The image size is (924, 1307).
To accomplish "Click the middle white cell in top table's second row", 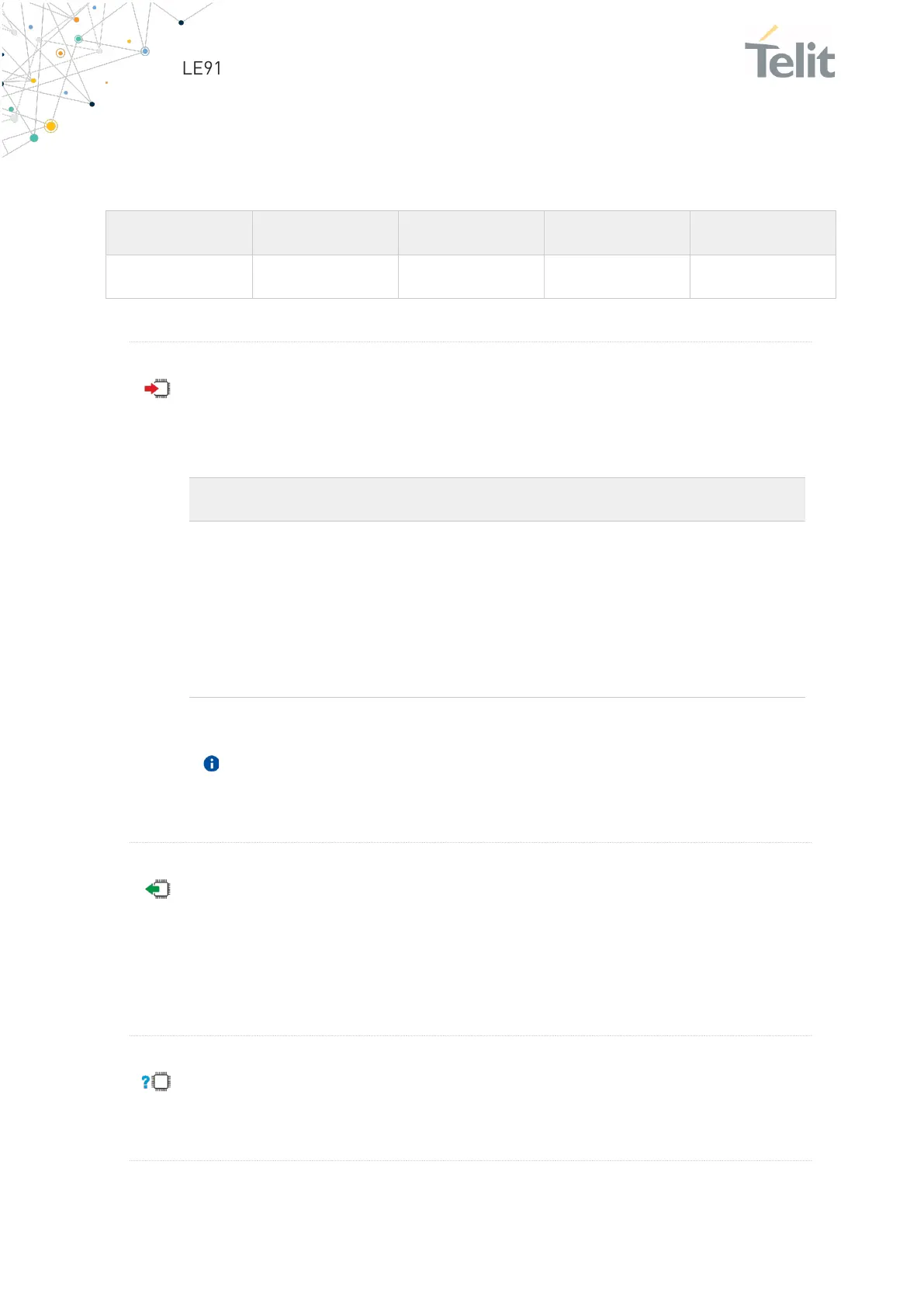I will pyautogui.click(x=471, y=277).
